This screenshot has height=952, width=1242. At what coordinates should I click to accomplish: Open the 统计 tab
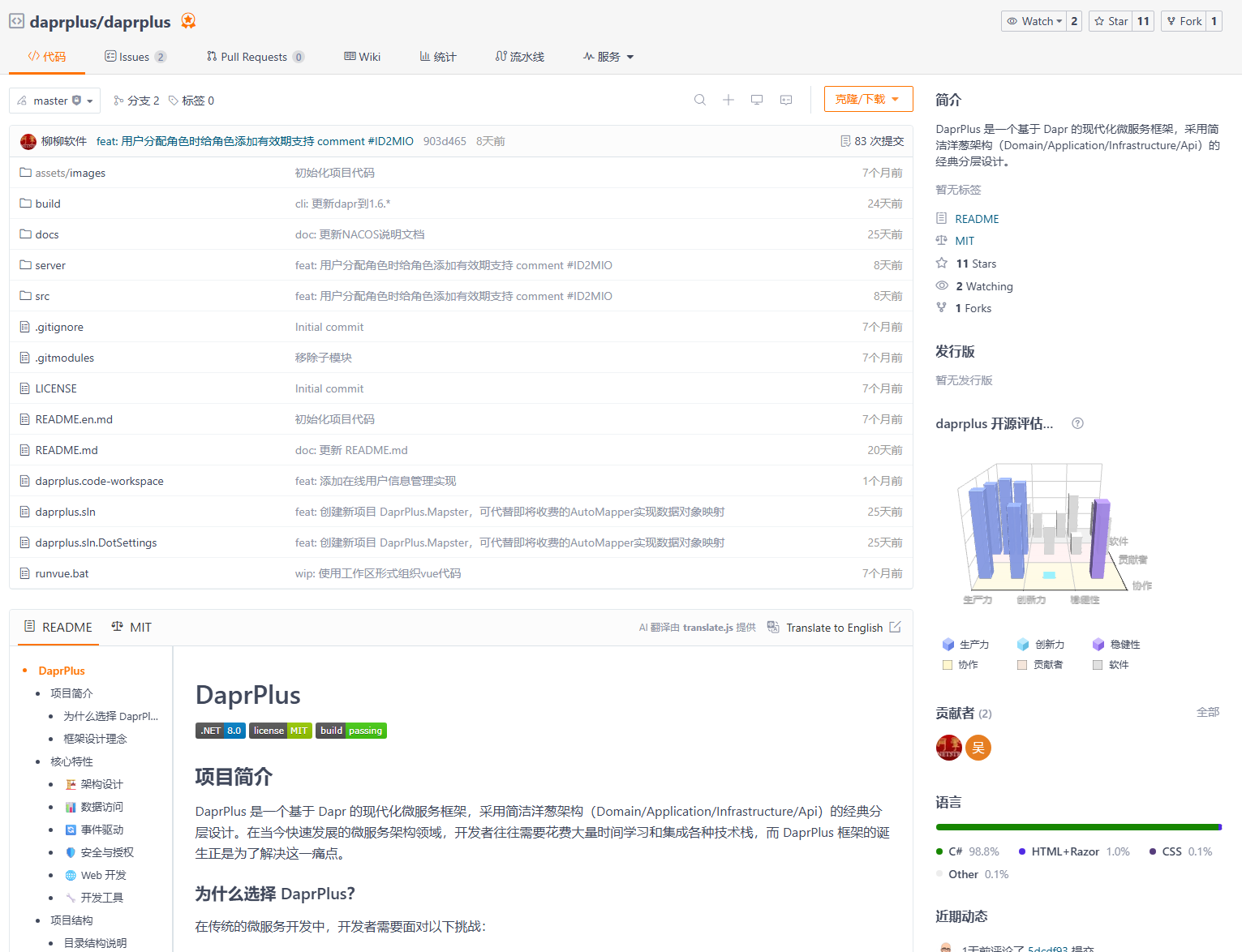tap(438, 57)
